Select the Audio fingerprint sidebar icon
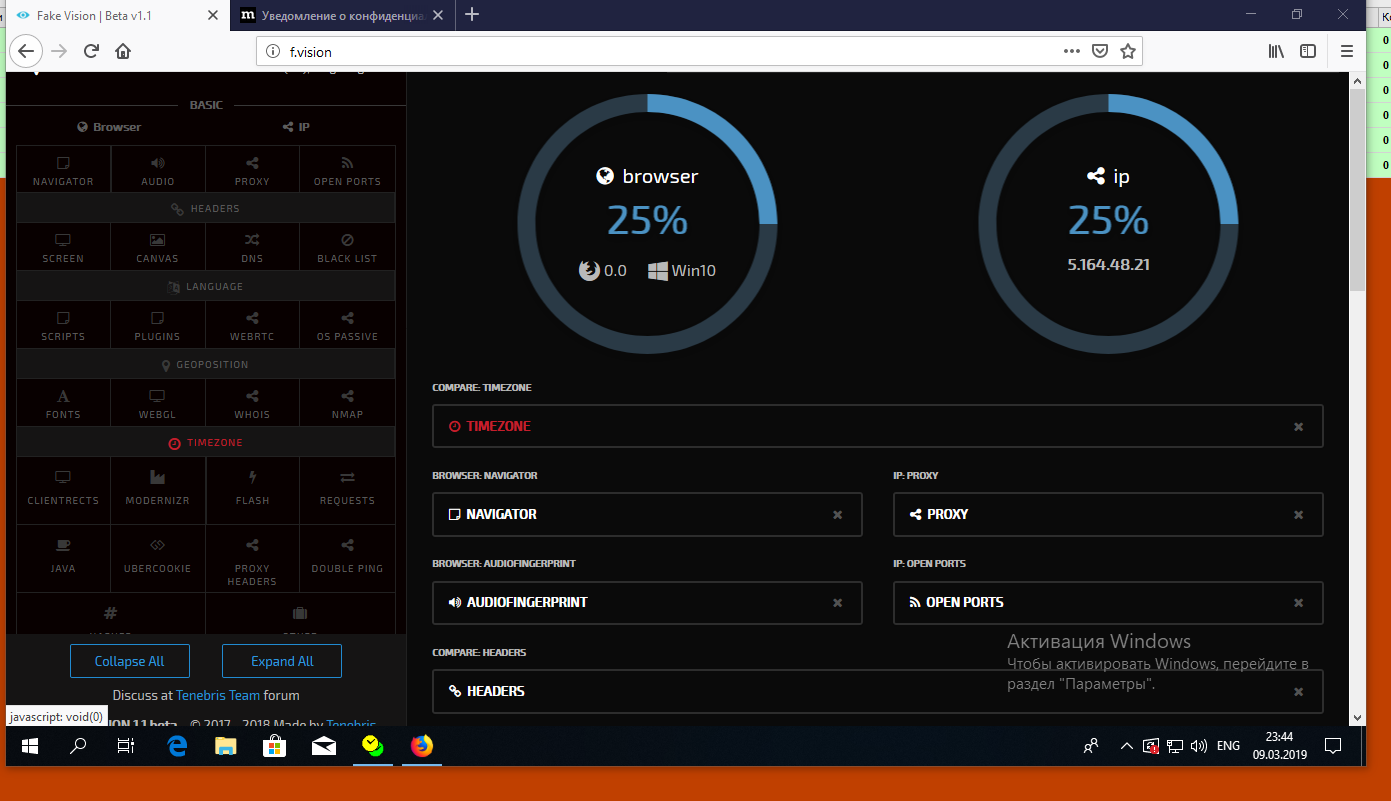Viewport: 1391px width, 801px height. point(158,170)
